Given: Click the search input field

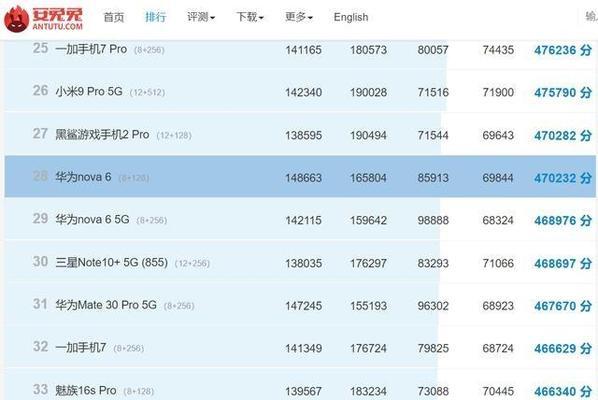Looking at the screenshot, I should point(591,16).
